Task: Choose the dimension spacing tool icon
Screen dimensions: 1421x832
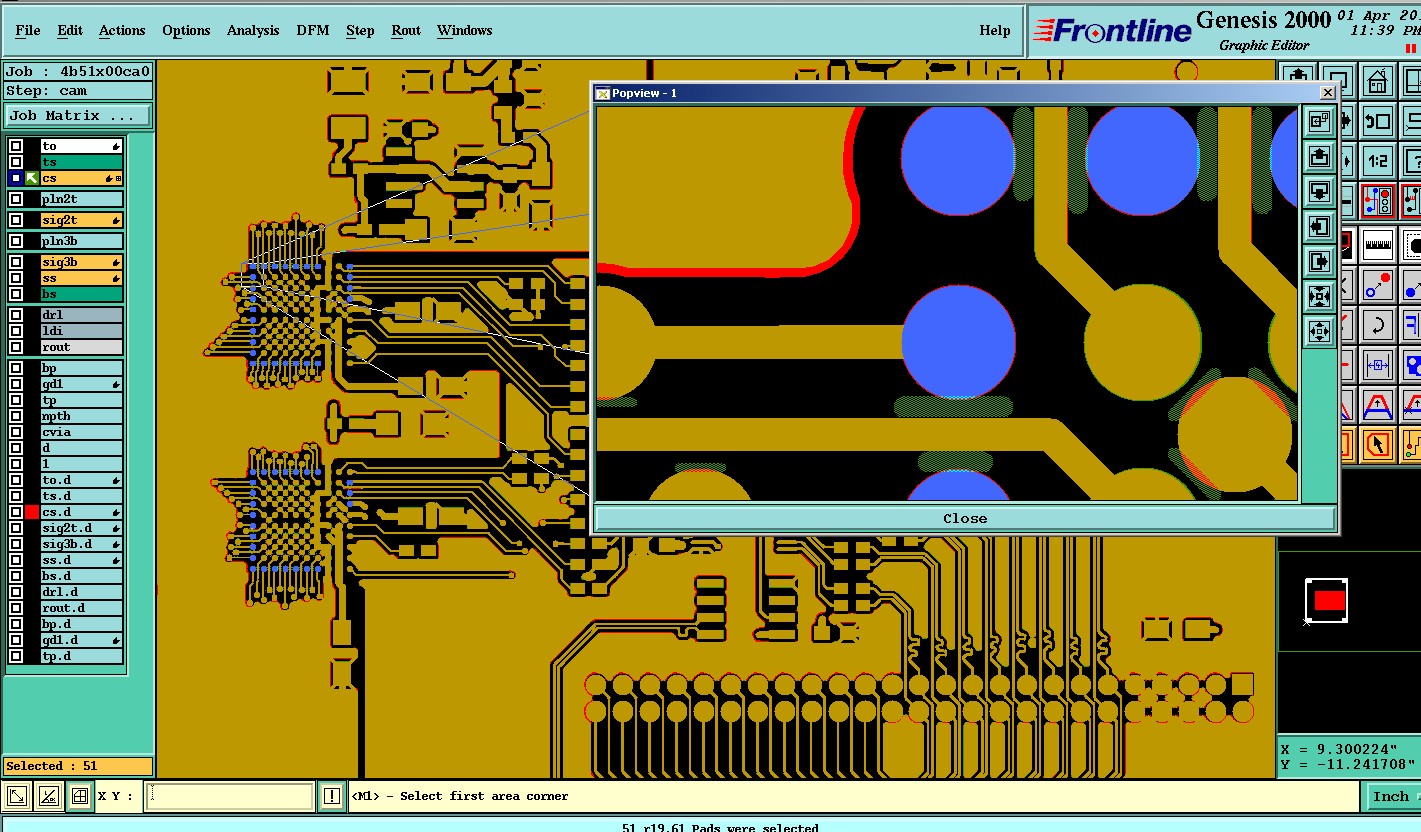Action: (x=1377, y=364)
